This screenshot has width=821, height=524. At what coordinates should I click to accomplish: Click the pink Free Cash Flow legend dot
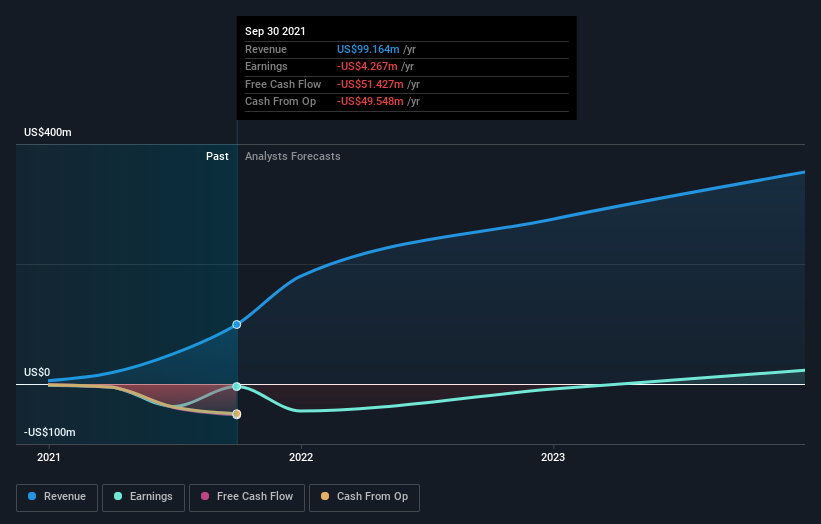coord(205,496)
